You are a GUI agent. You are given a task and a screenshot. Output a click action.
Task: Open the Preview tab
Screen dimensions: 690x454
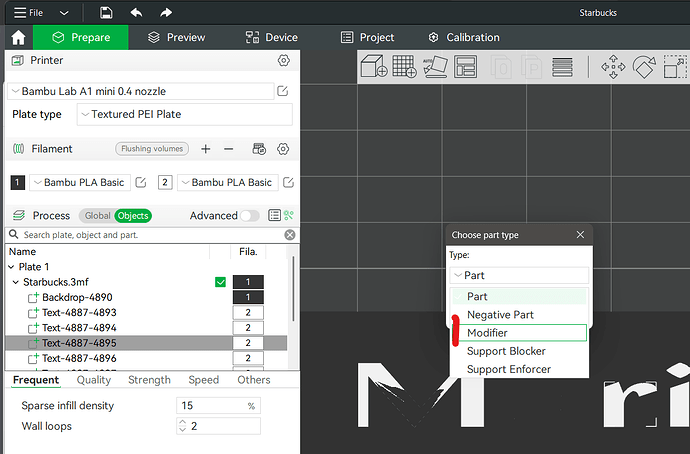pyautogui.click(x=176, y=37)
